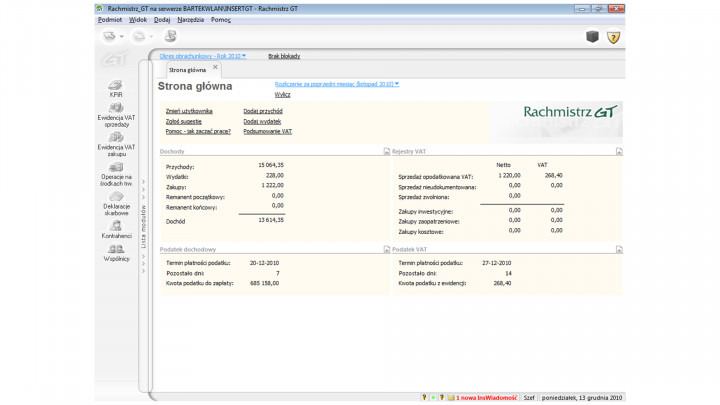Image resolution: width=720 pixels, height=405 pixels.
Task: Click the grey GT logo above the modules
Action: click(x=113, y=60)
